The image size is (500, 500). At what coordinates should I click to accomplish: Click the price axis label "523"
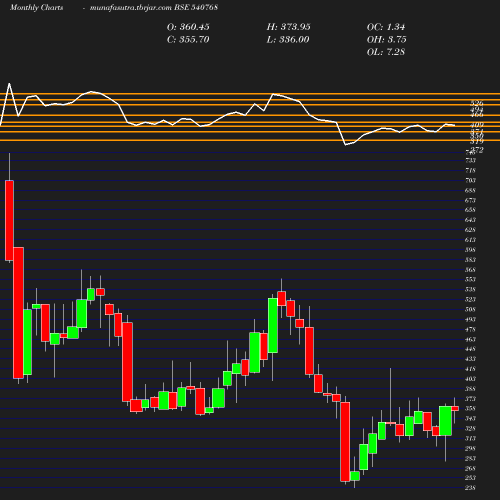[470, 300]
